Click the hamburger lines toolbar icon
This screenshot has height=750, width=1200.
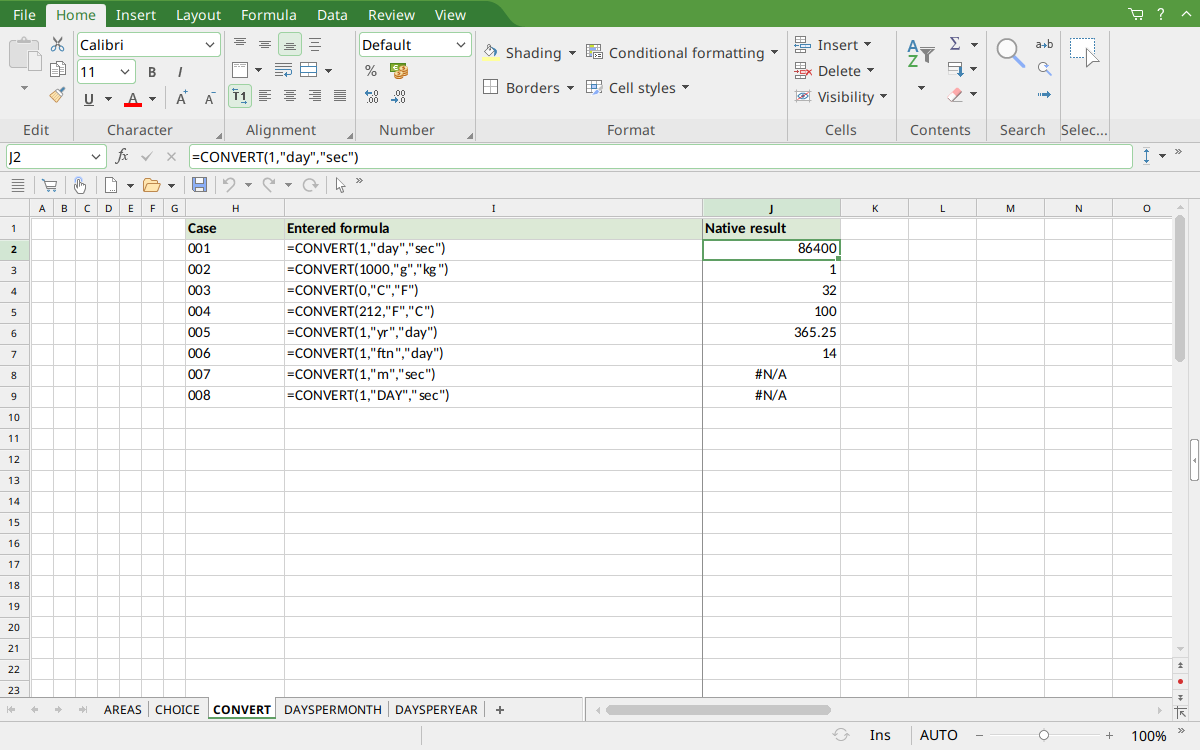pyautogui.click(x=17, y=185)
